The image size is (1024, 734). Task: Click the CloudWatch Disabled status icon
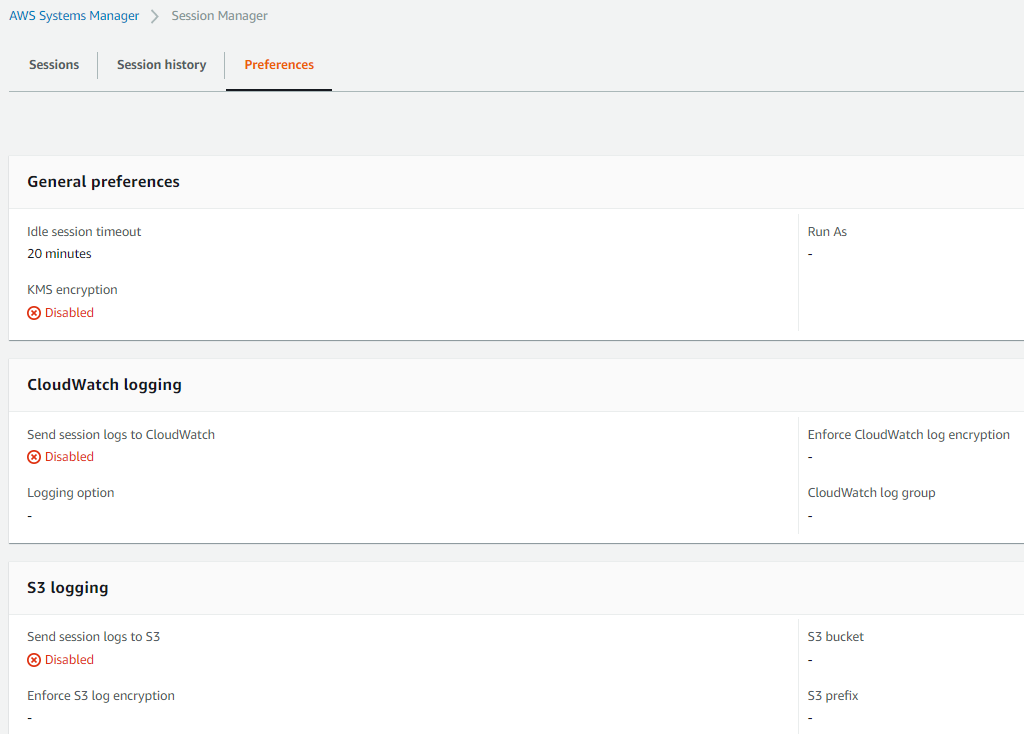pos(34,457)
